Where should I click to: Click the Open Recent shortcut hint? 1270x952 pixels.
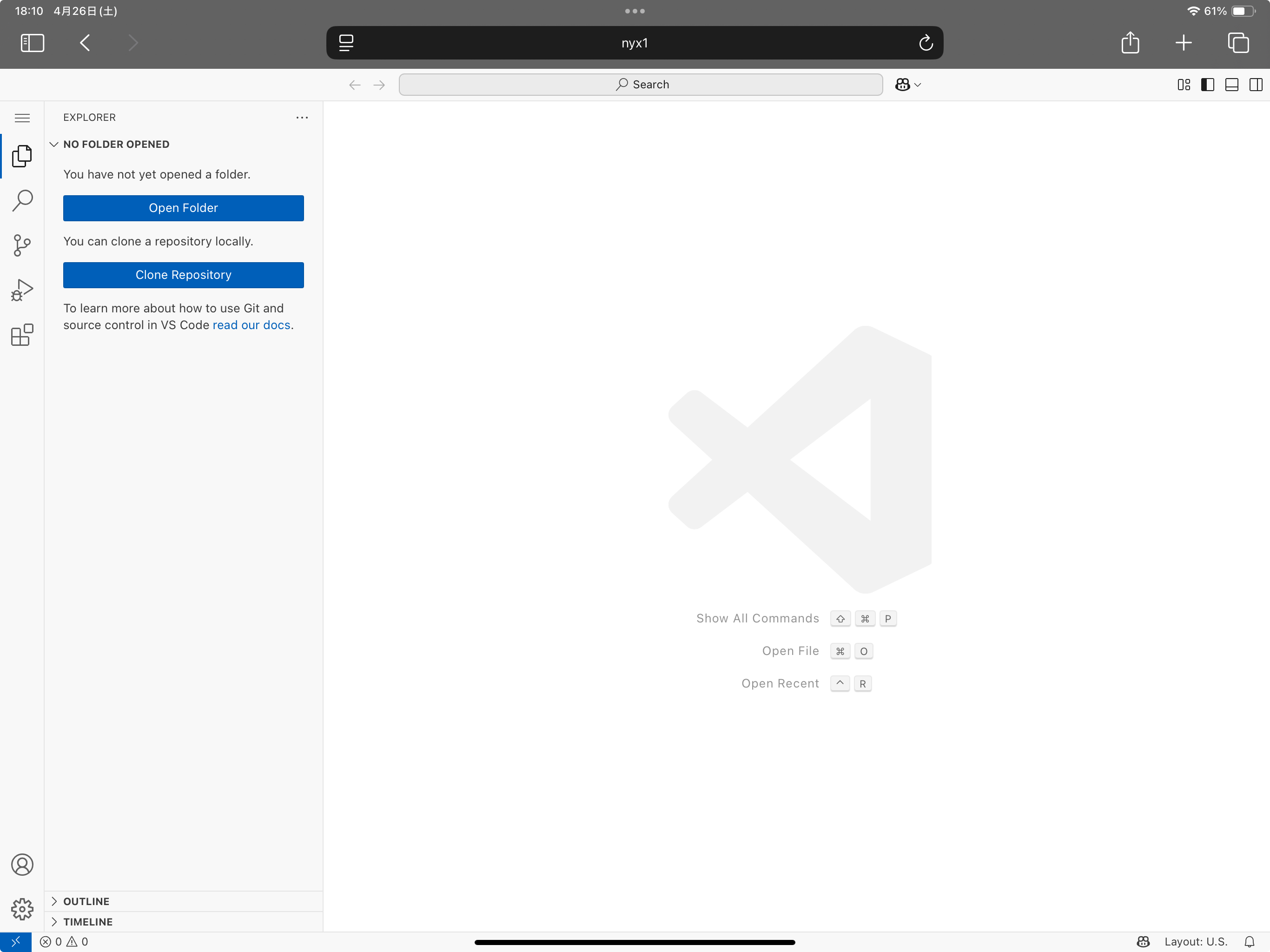click(807, 684)
